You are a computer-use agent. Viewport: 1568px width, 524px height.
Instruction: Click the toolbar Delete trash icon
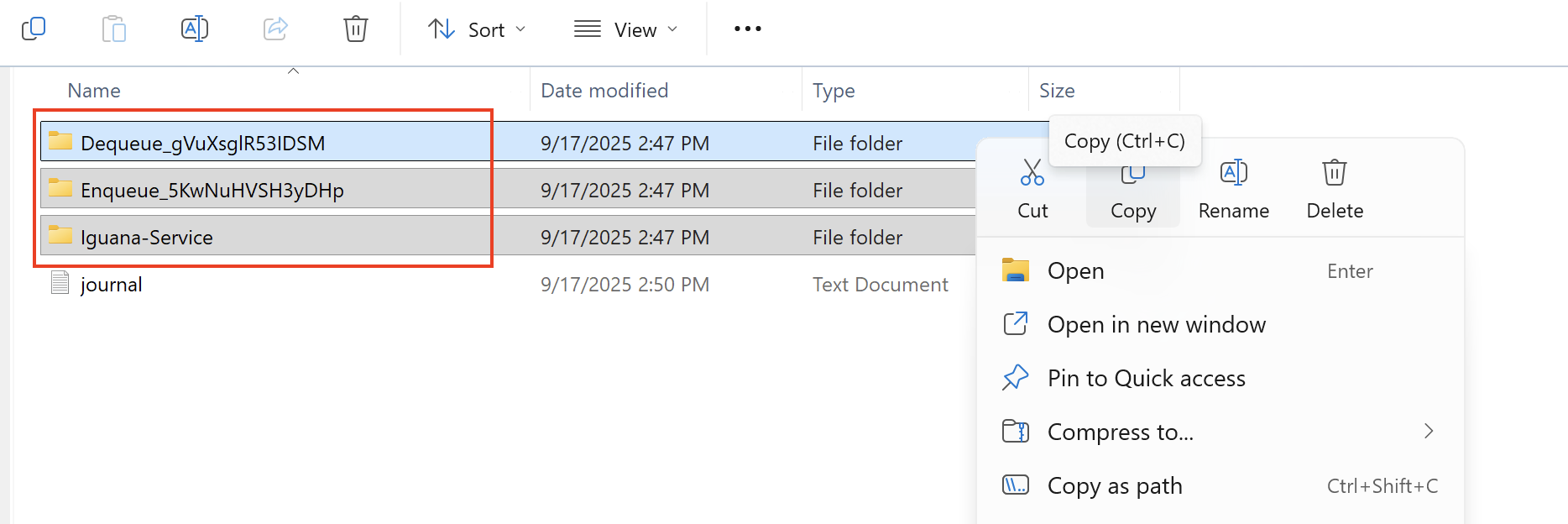tap(356, 29)
